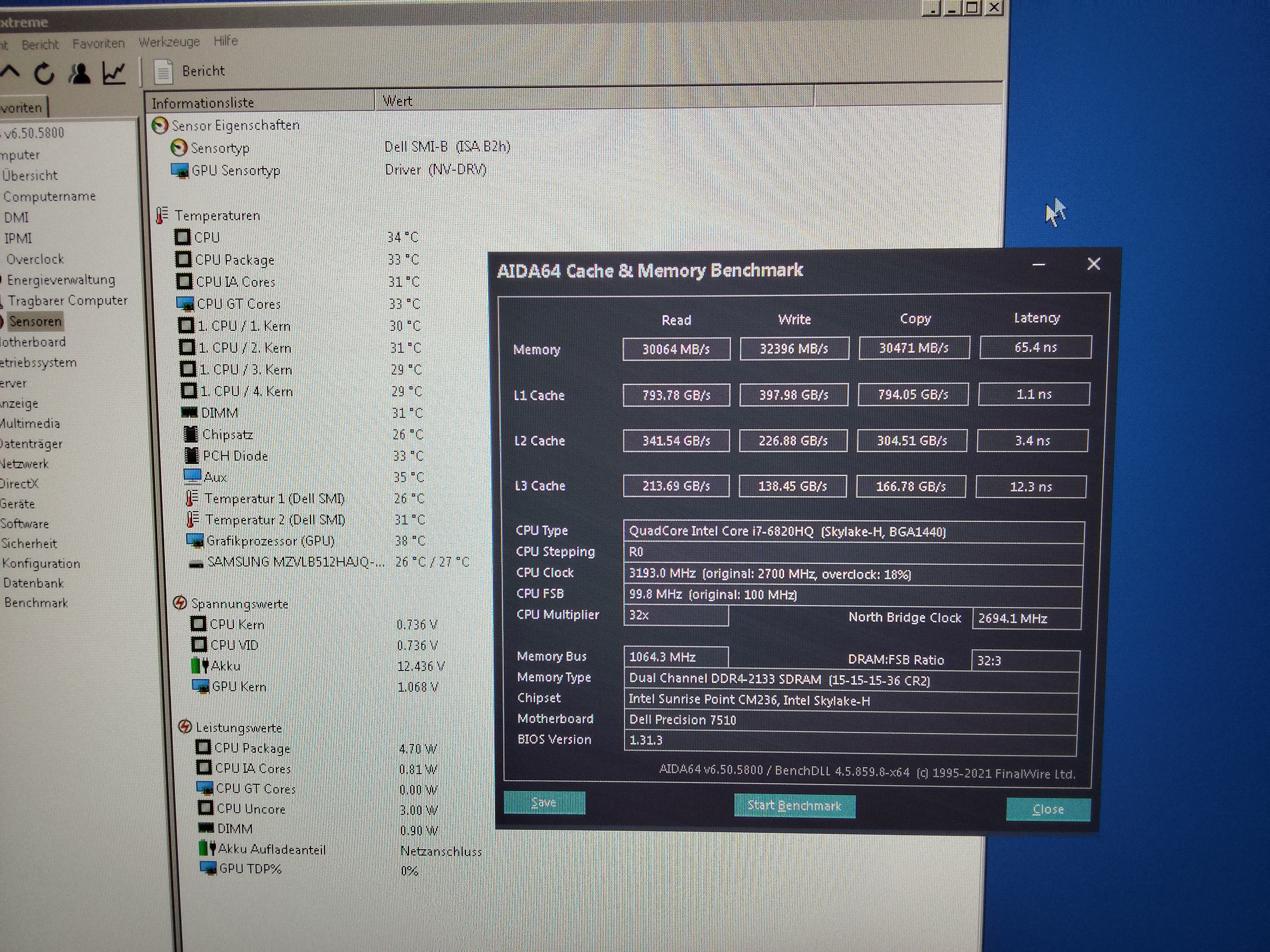
Task: Select Konfiguration in the sidebar
Action: 41,563
